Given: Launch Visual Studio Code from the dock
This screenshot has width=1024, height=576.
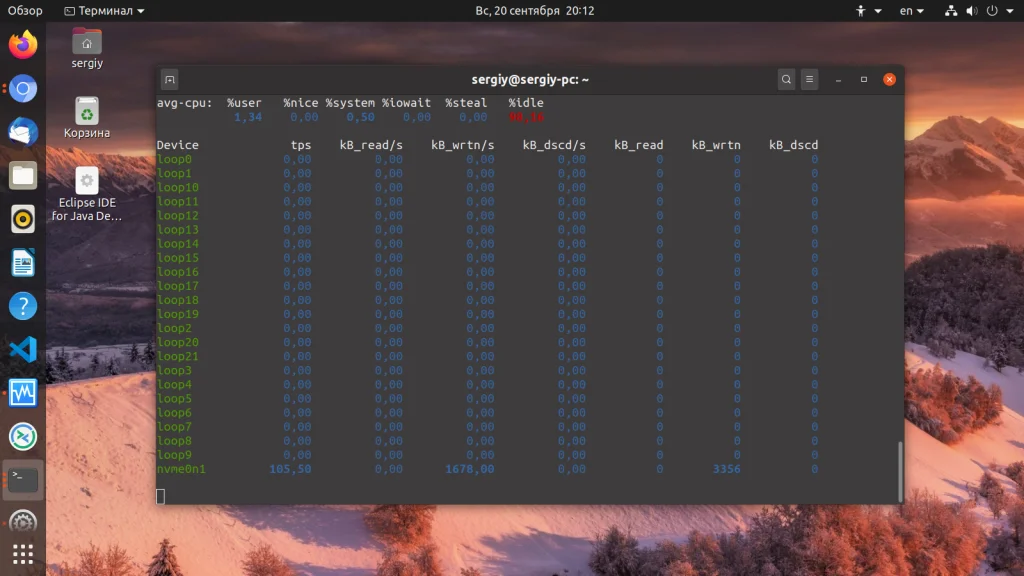Looking at the screenshot, I should pyautogui.click(x=23, y=349).
